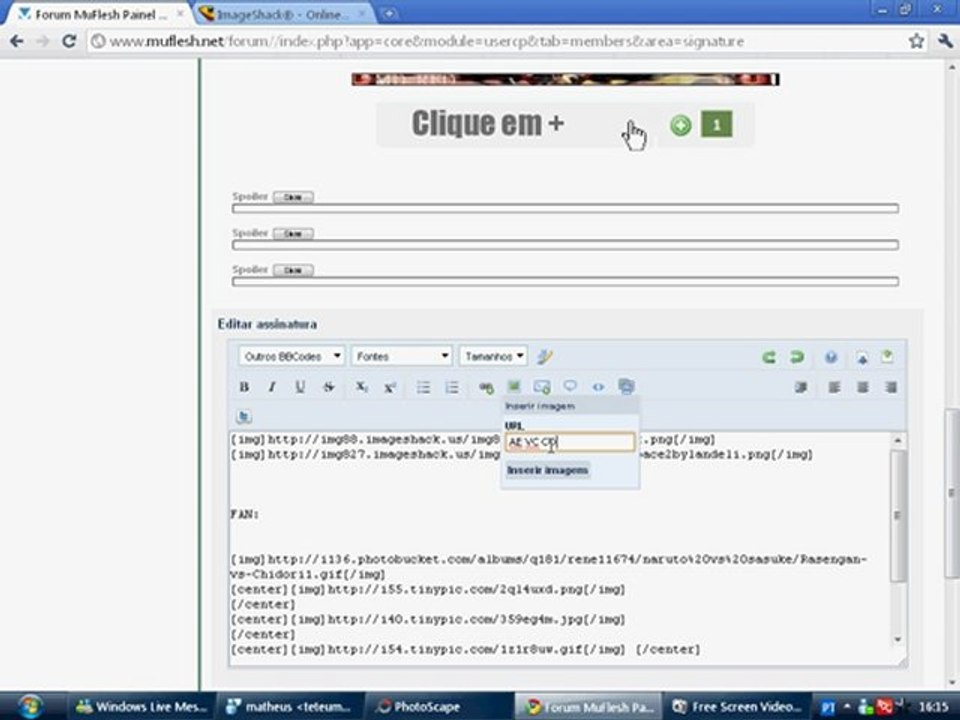Screen dimensions: 960x720
Task: Show the second Spoiler content
Action: point(293,234)
